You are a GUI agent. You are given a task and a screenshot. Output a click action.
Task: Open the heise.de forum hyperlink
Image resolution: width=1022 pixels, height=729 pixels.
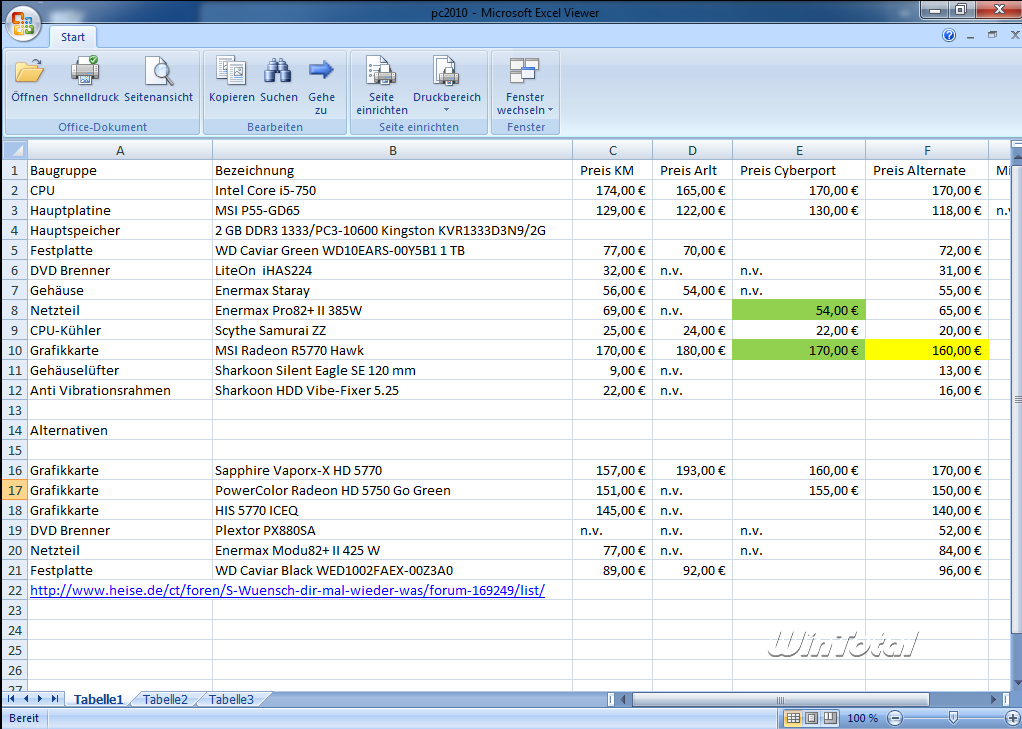click(x=287, y=590)
